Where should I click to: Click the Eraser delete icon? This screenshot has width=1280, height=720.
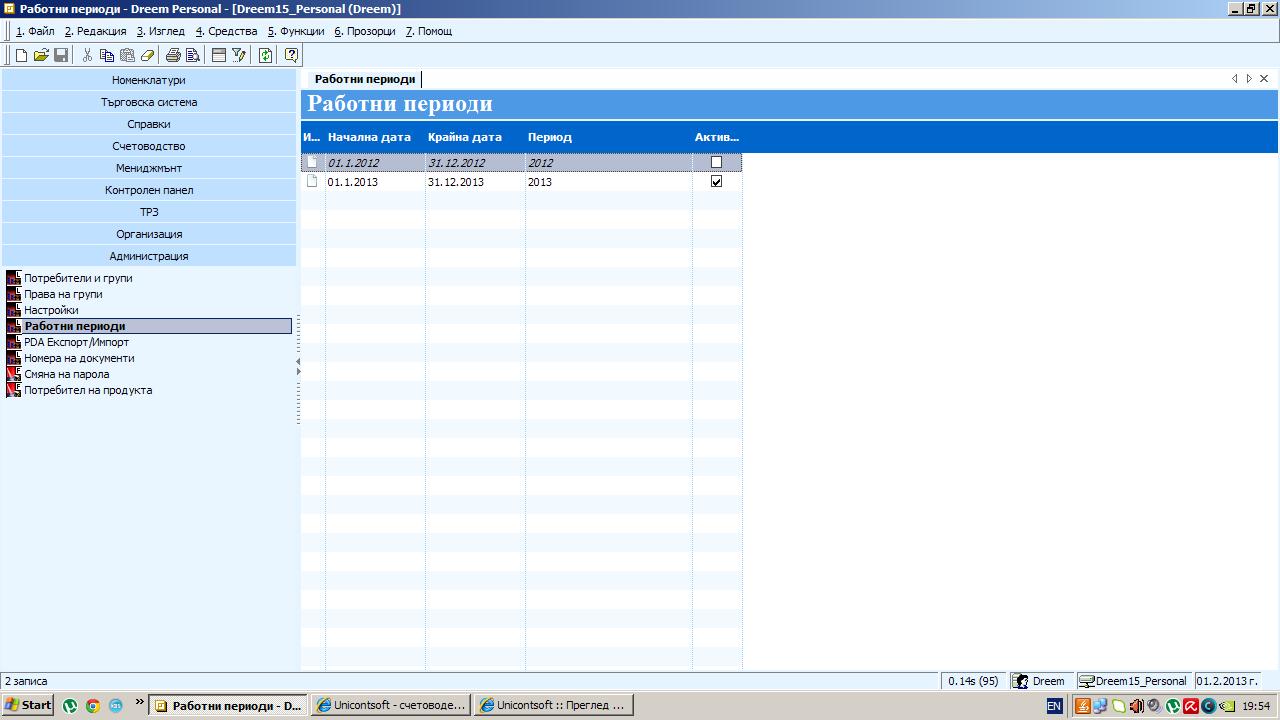pyautogui.click(x=147, y=55)
